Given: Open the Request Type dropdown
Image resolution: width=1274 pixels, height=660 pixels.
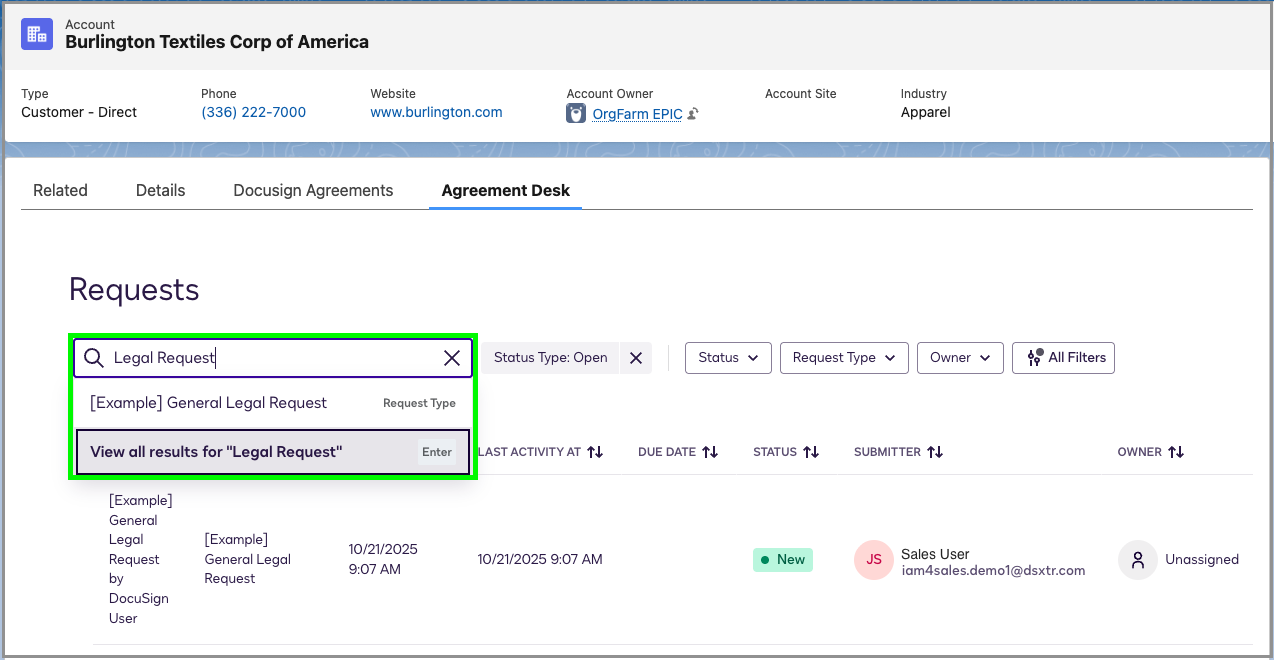Looking at the screenshot, I should [843, 357].
